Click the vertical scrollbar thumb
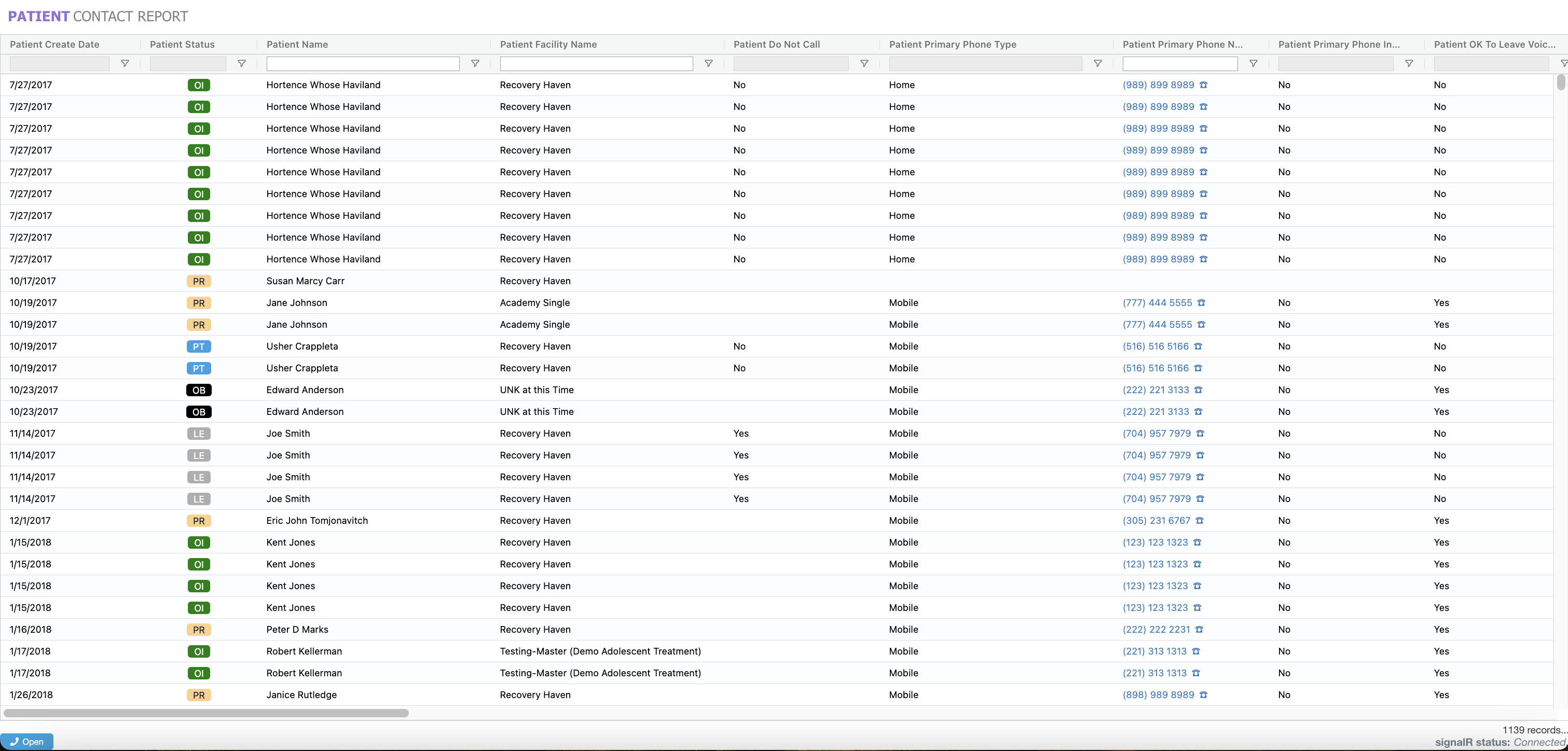 point(1561,82)
